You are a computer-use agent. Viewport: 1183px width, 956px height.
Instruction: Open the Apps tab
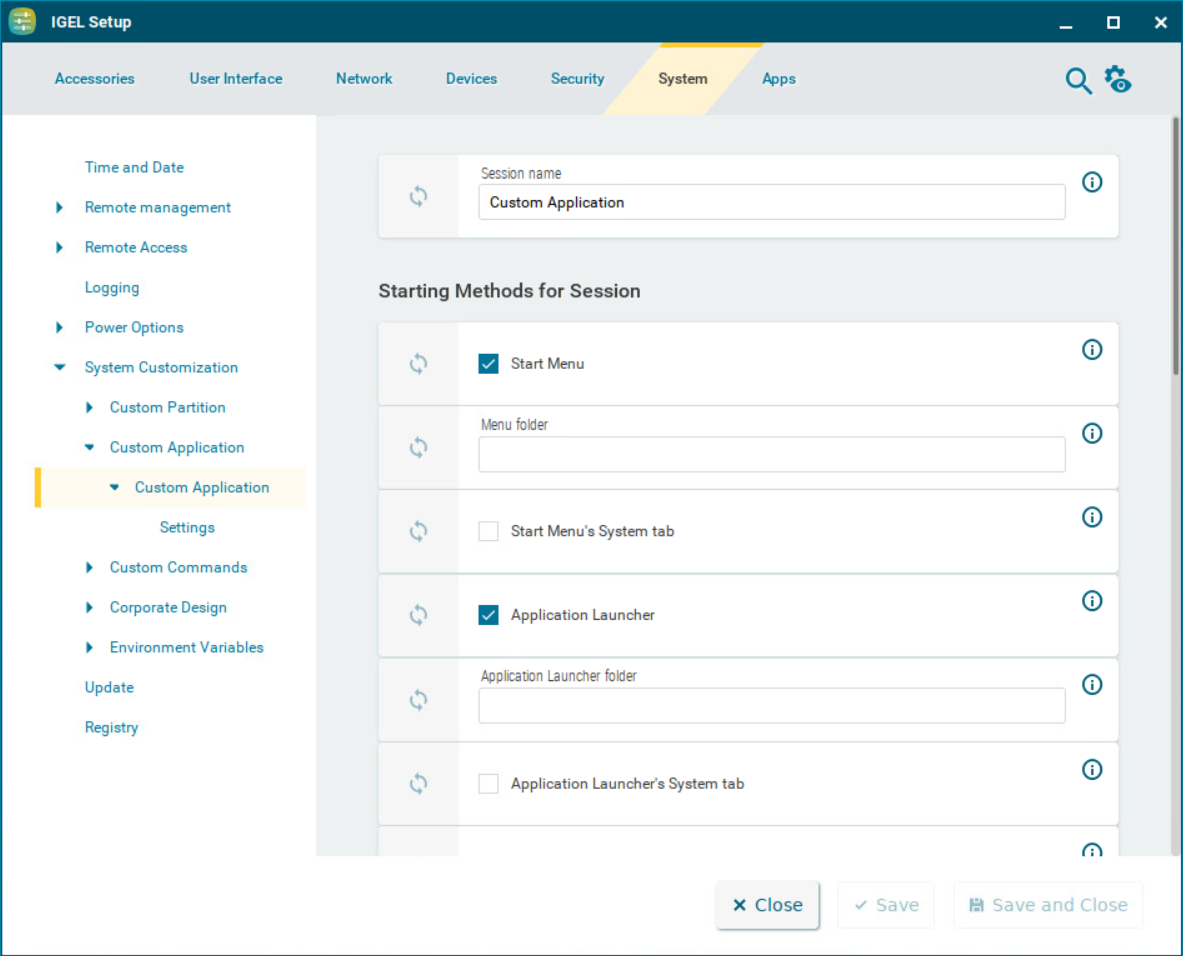coord(779,78)
